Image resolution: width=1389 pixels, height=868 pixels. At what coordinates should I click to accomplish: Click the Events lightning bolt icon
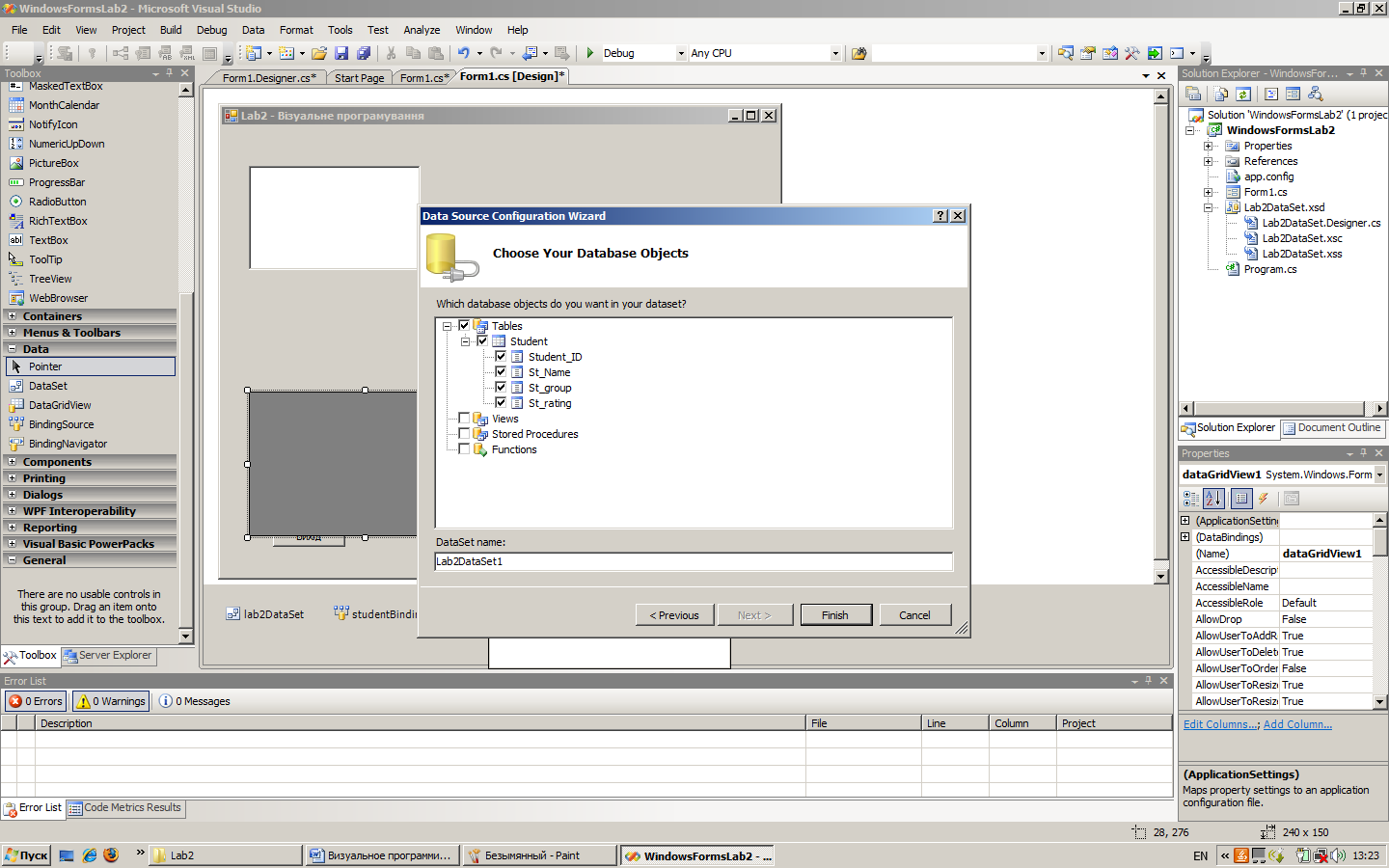1263,499
